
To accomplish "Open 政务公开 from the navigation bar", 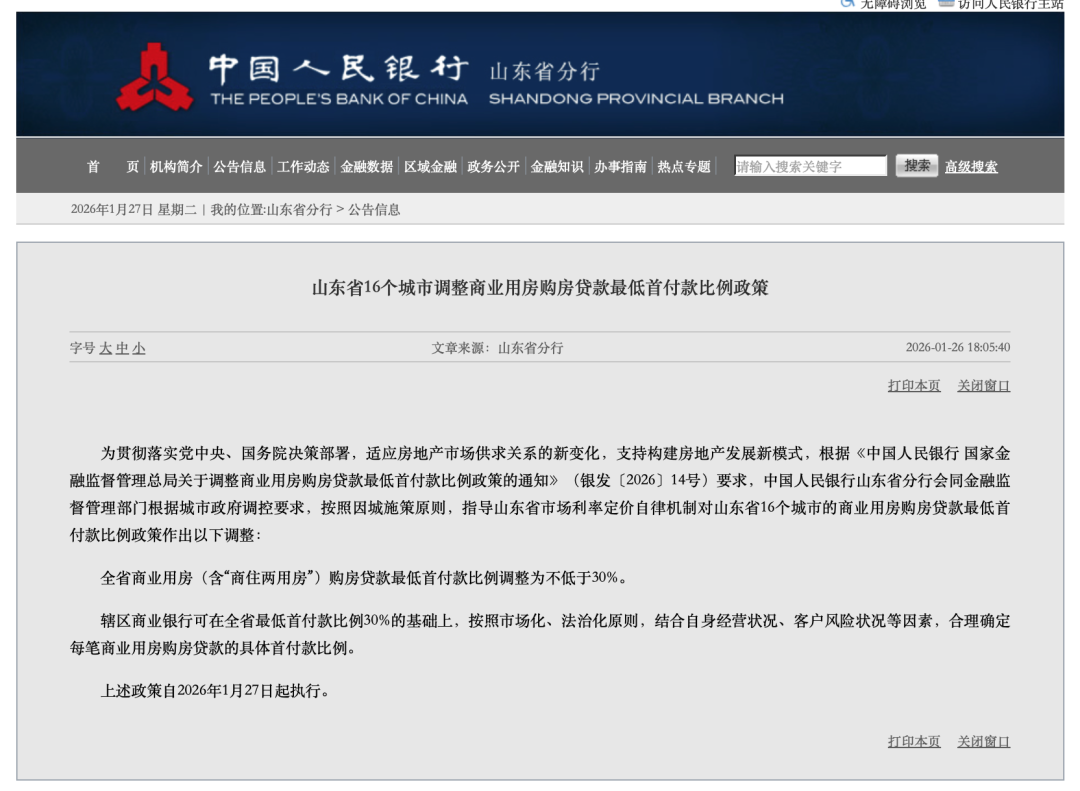I will click(493, 167).
